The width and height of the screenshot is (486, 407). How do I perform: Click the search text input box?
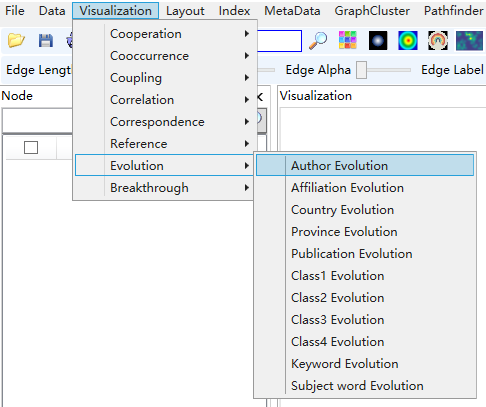coord(279,41)
